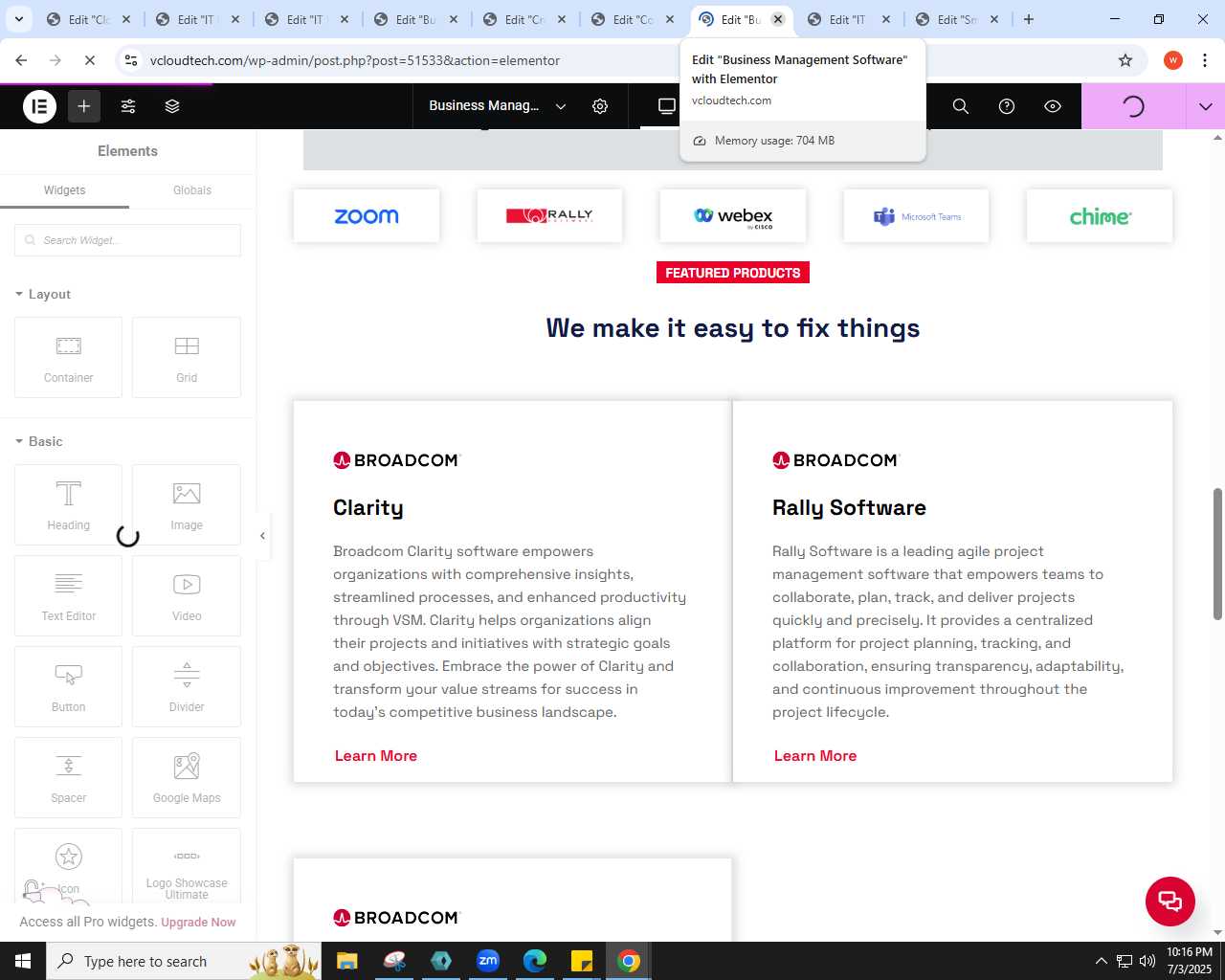Select the Heading widget

pos(69,504)
